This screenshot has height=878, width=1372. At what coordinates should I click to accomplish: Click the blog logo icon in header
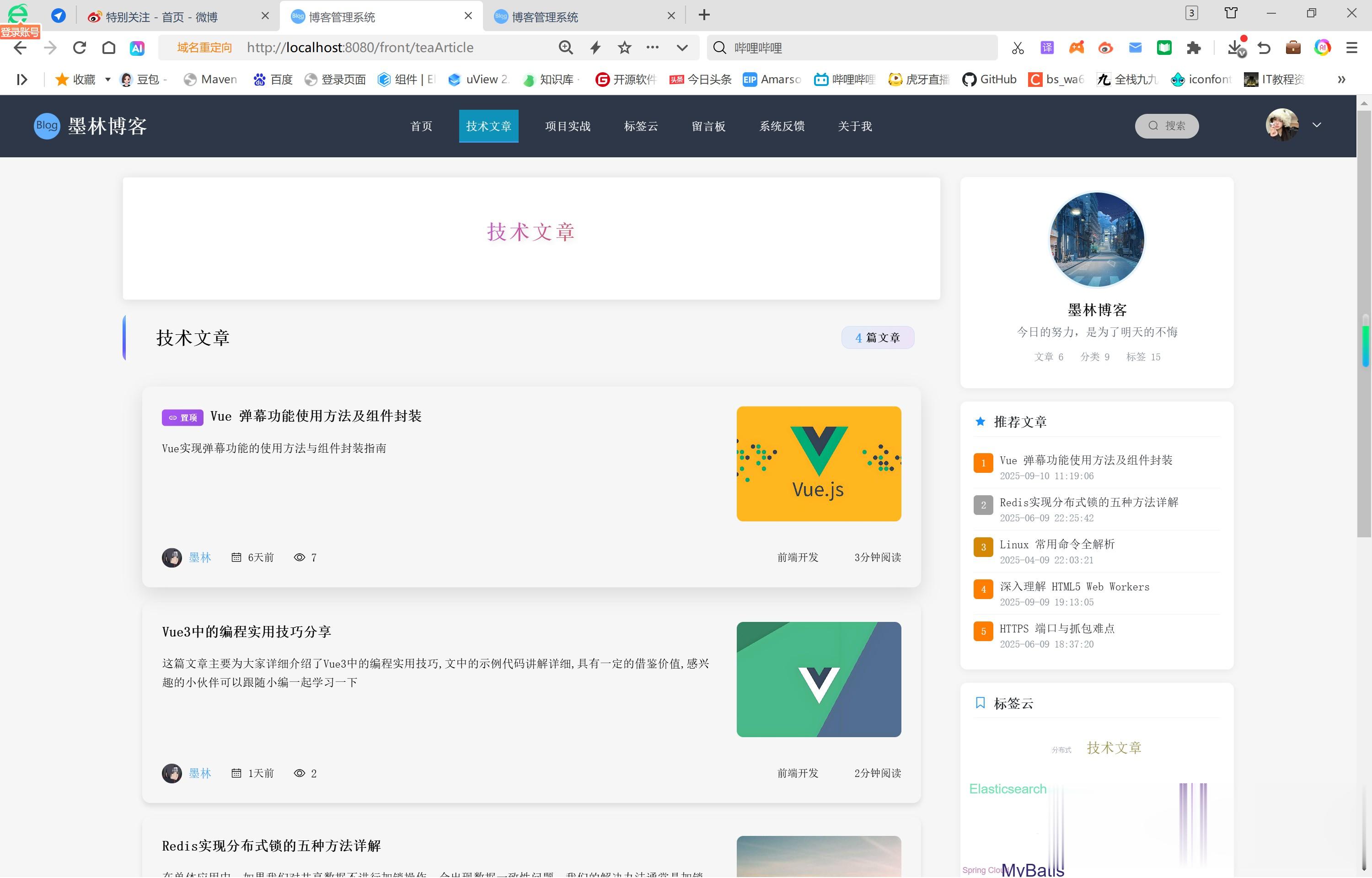coord(46,125)
